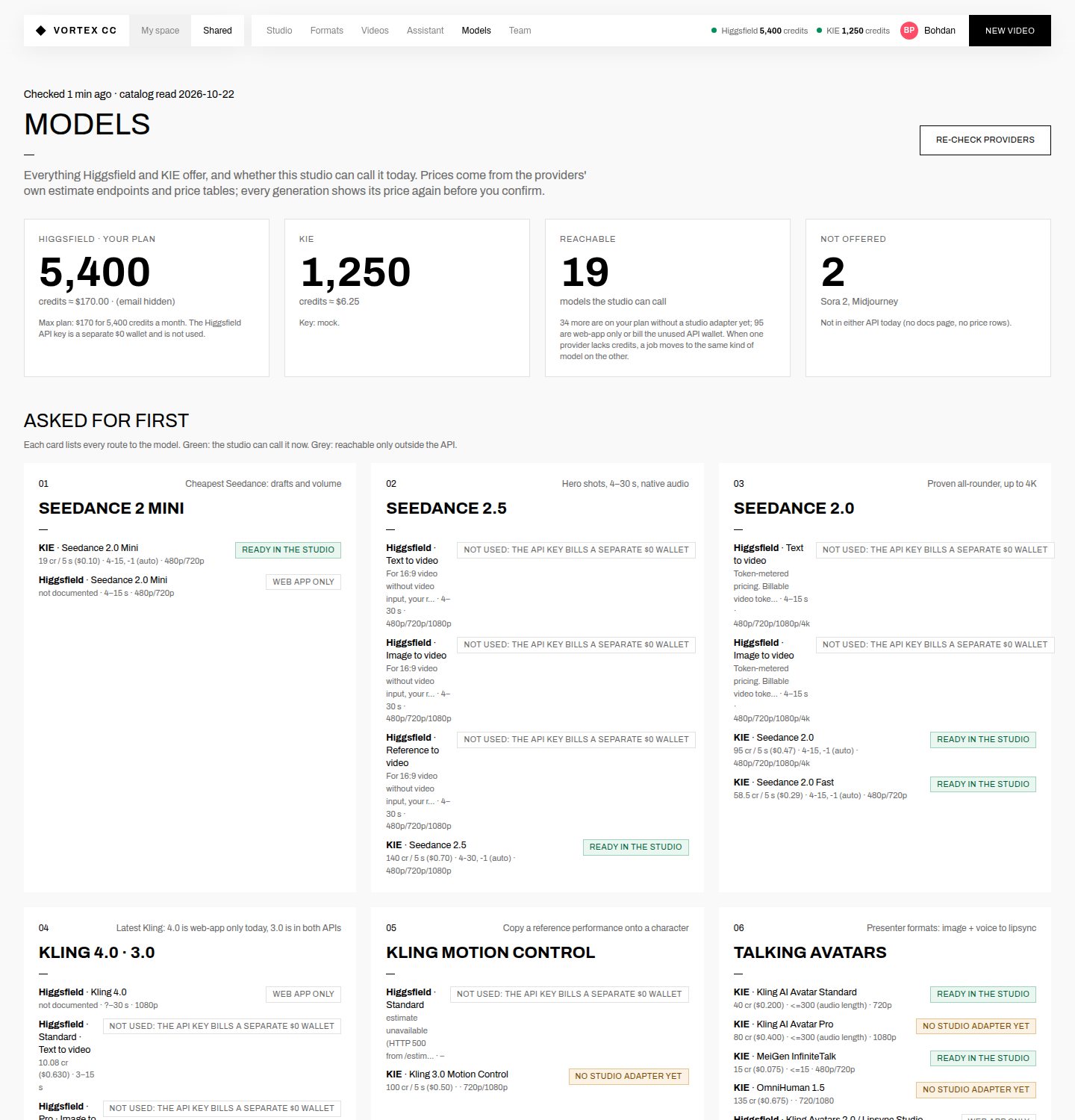Click No Studio Adapter Yet badge for Kling 3.0 Motion Control
The image size is (1075, 1120).
(629, 1077)
